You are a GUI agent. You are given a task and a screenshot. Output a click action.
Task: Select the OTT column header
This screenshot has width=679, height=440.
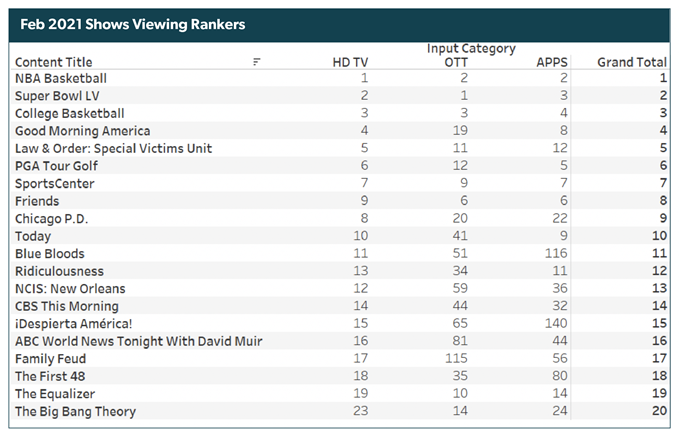[x=455, y=62]
